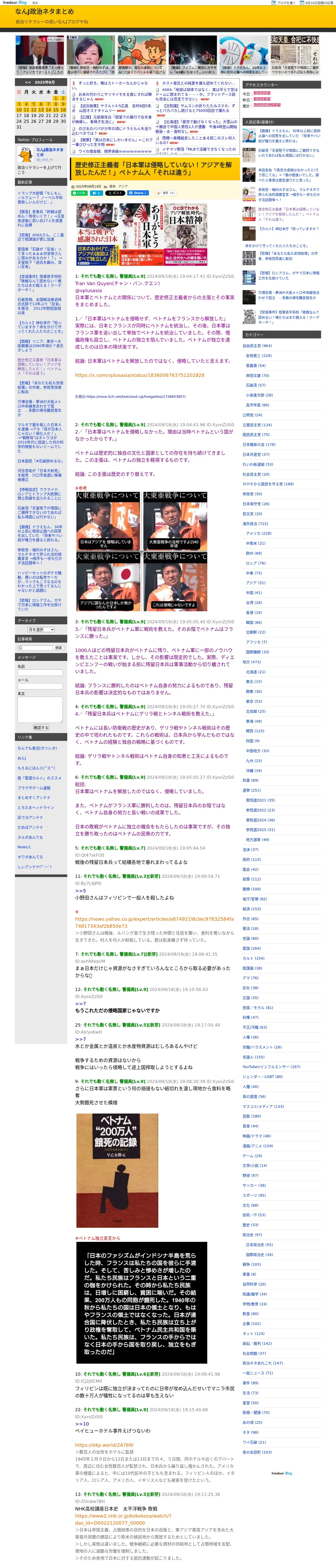This screenshot has width=336, height=1568.
Task: Open category 愛国 (264)
Action: (251, 948)
